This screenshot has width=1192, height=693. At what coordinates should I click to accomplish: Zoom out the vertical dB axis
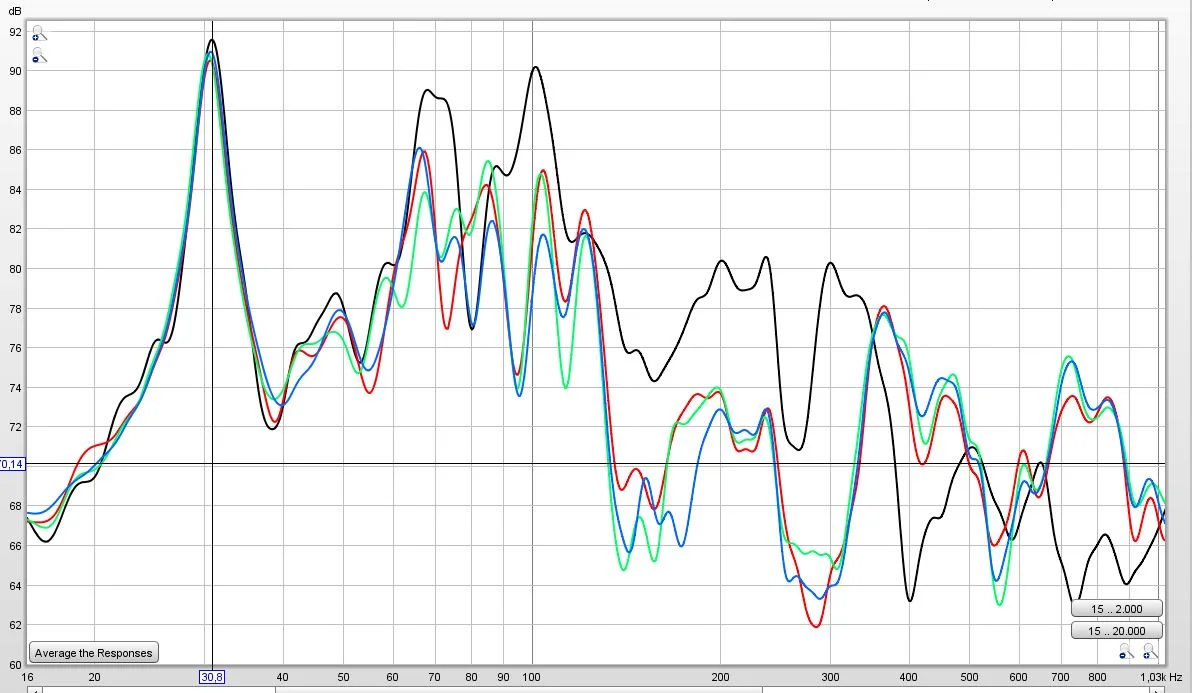click(39, 56)
